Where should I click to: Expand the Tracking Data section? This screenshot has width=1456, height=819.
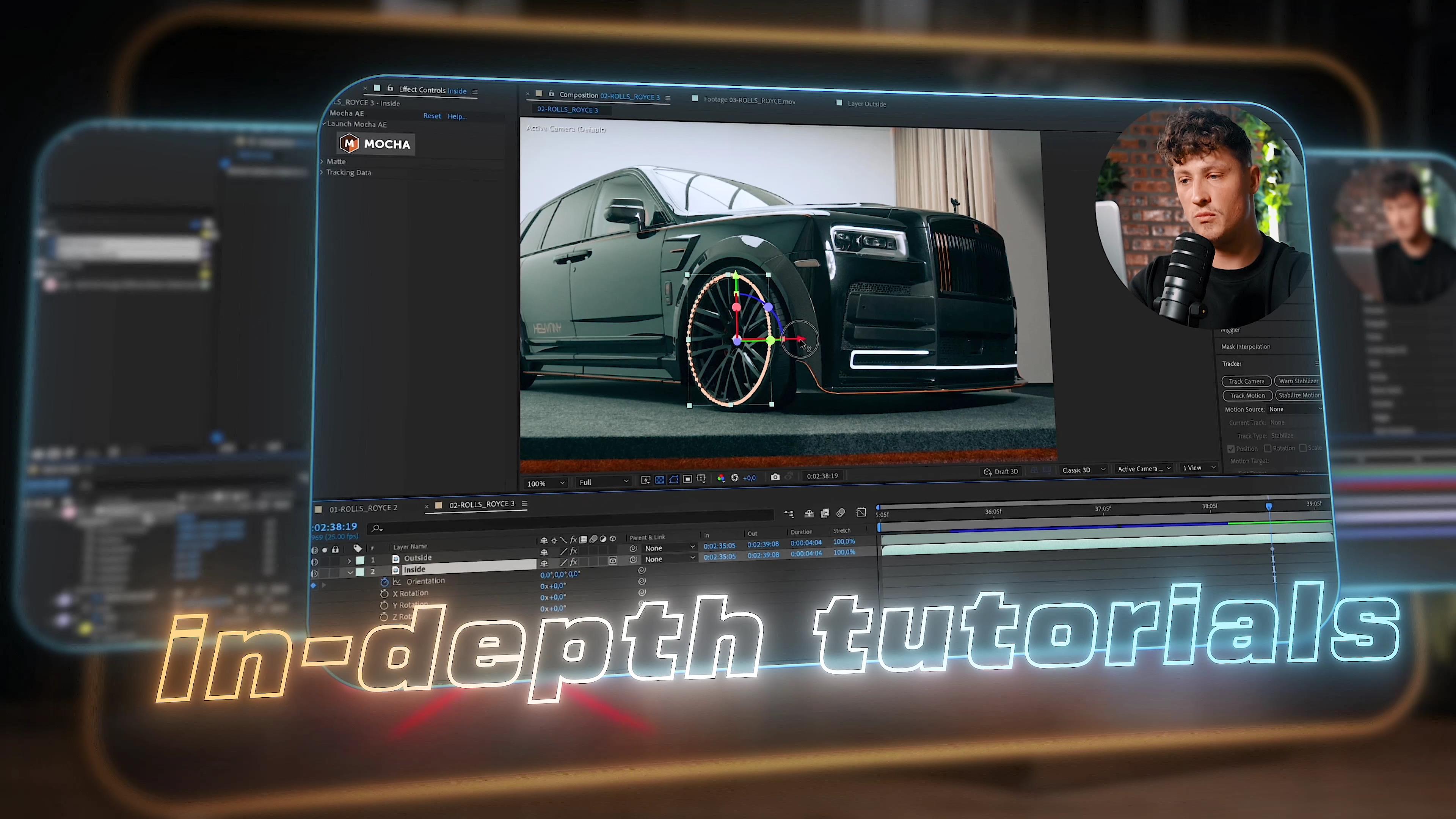coord(323,172)
